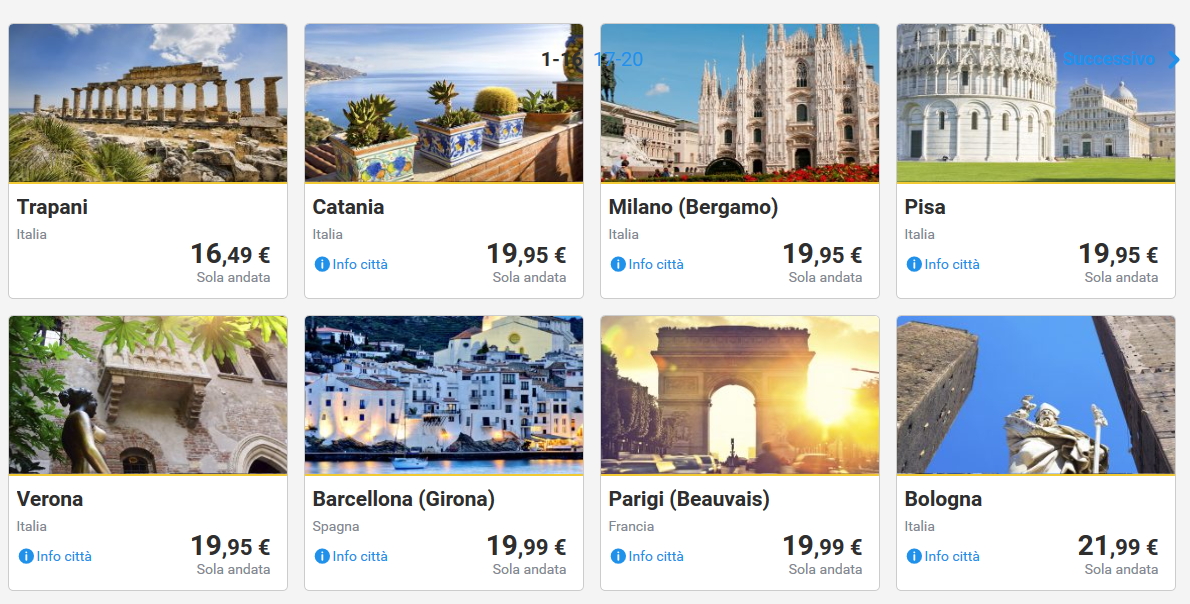Open the Parigi Arc de Triomphe photo
The image size is (1190, 604).
(x=740, y=395)
